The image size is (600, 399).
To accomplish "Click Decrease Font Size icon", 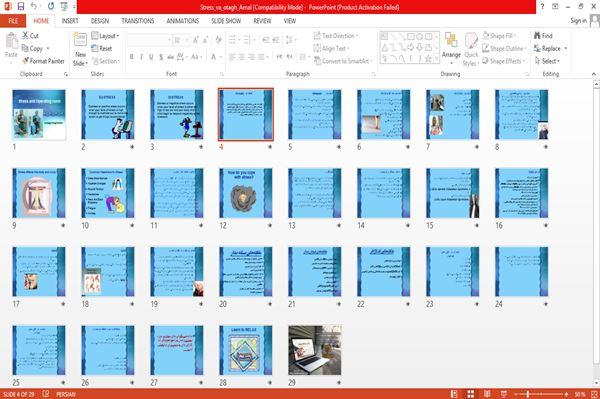I will pos(205,40).
